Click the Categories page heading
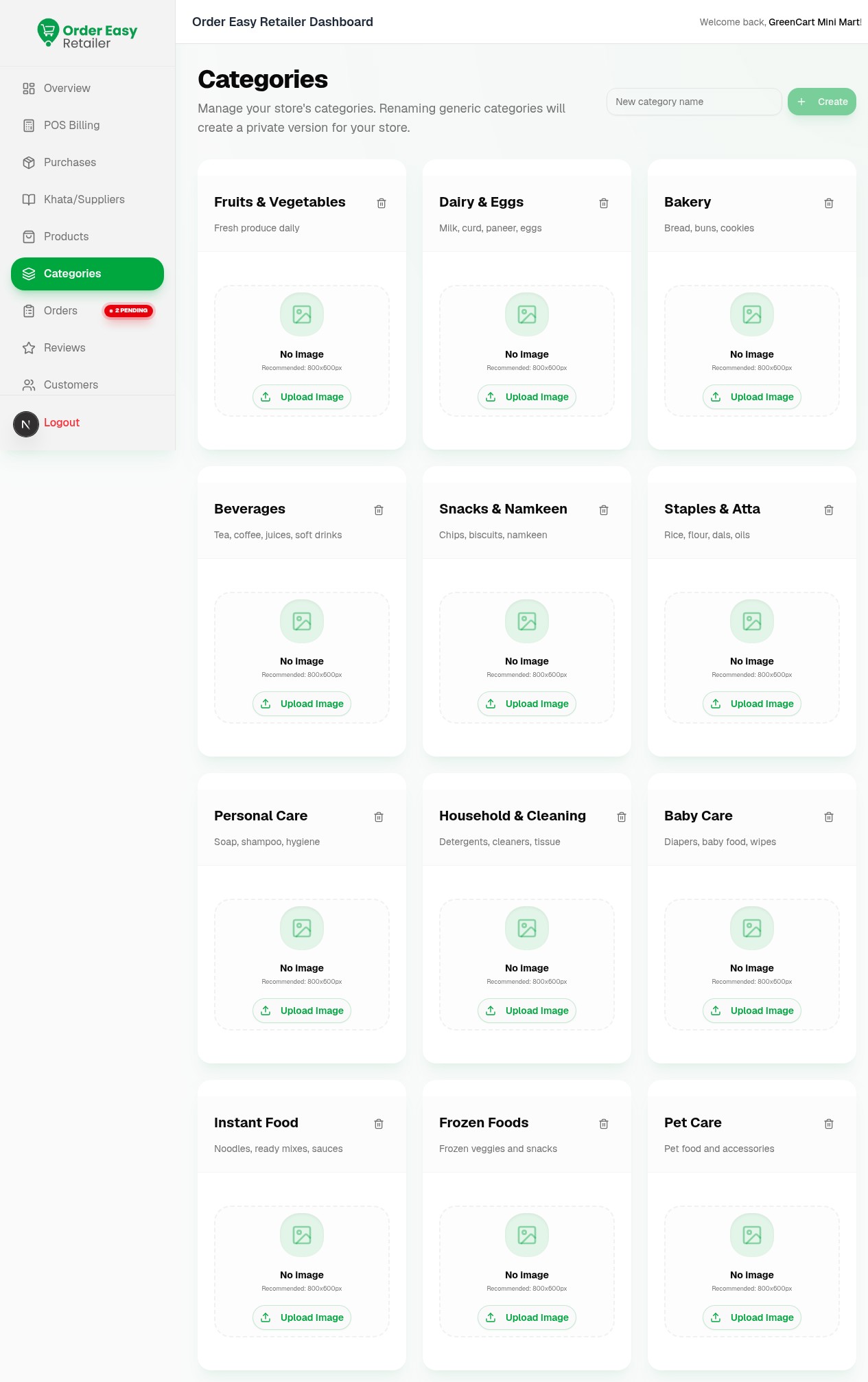This screenshot has height=1382, width=868. [x=263, y=80]
